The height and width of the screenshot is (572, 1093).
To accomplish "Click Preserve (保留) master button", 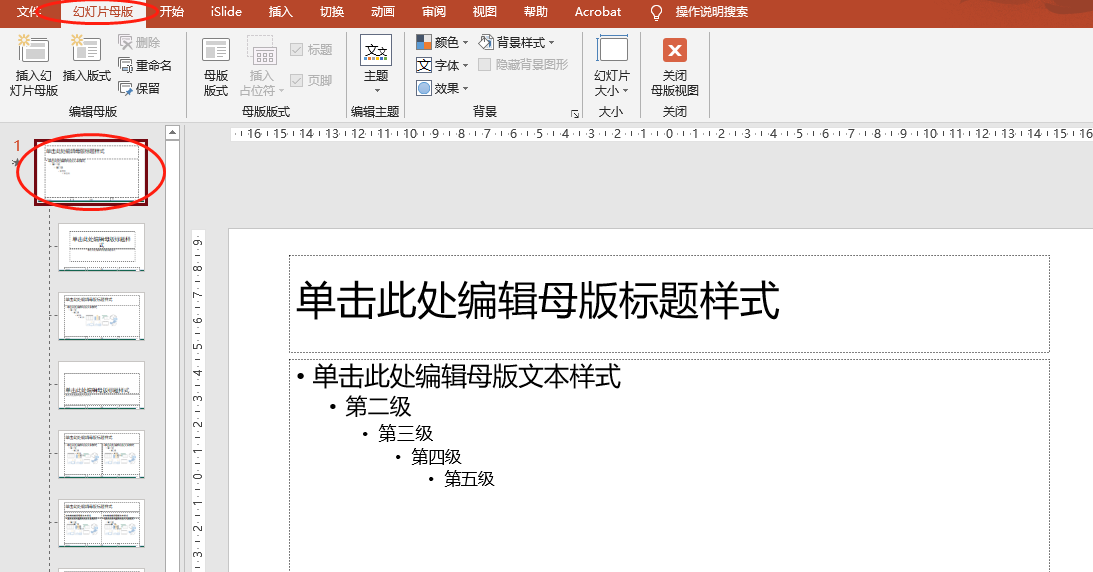I will 139,88.
